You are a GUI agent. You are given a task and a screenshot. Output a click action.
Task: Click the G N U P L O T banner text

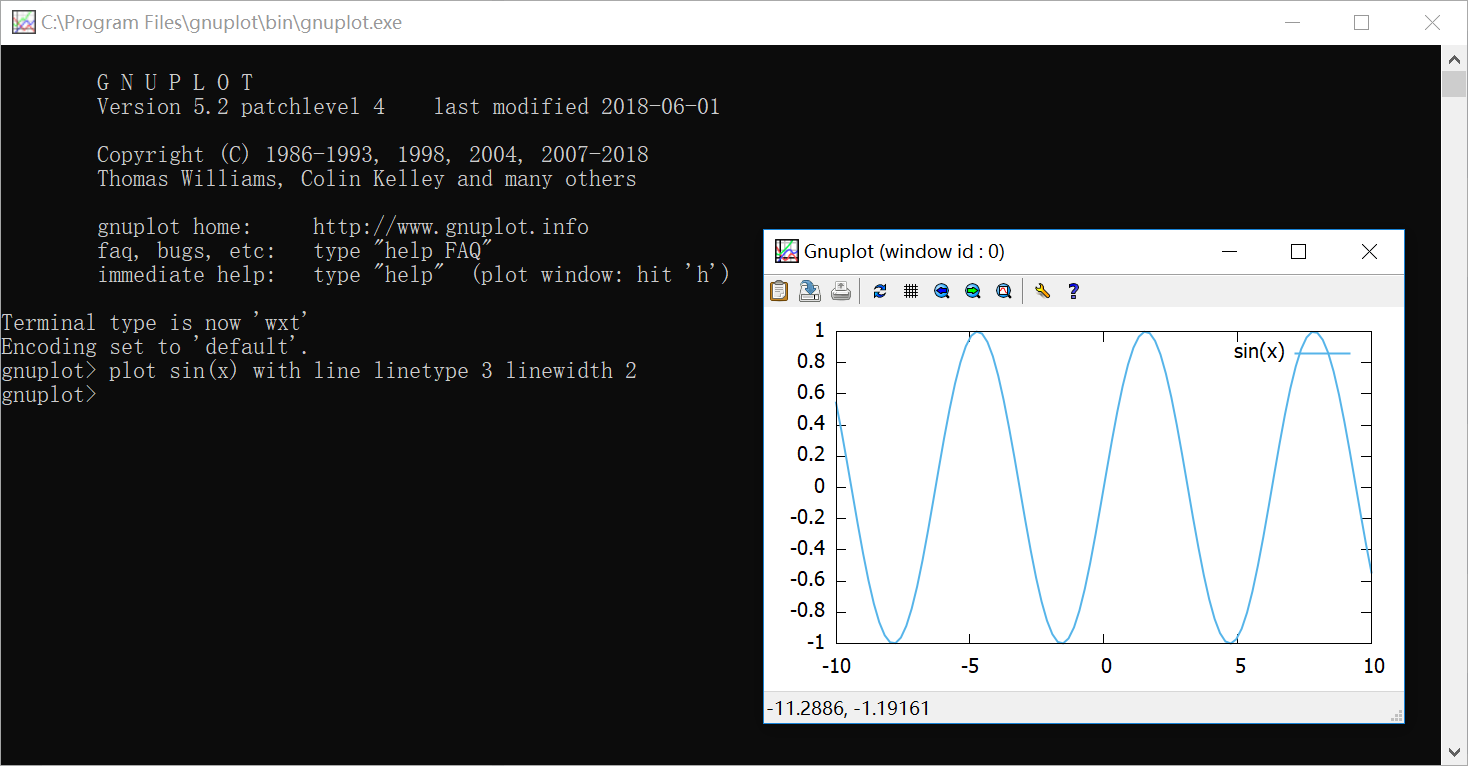tap(175, 83)
